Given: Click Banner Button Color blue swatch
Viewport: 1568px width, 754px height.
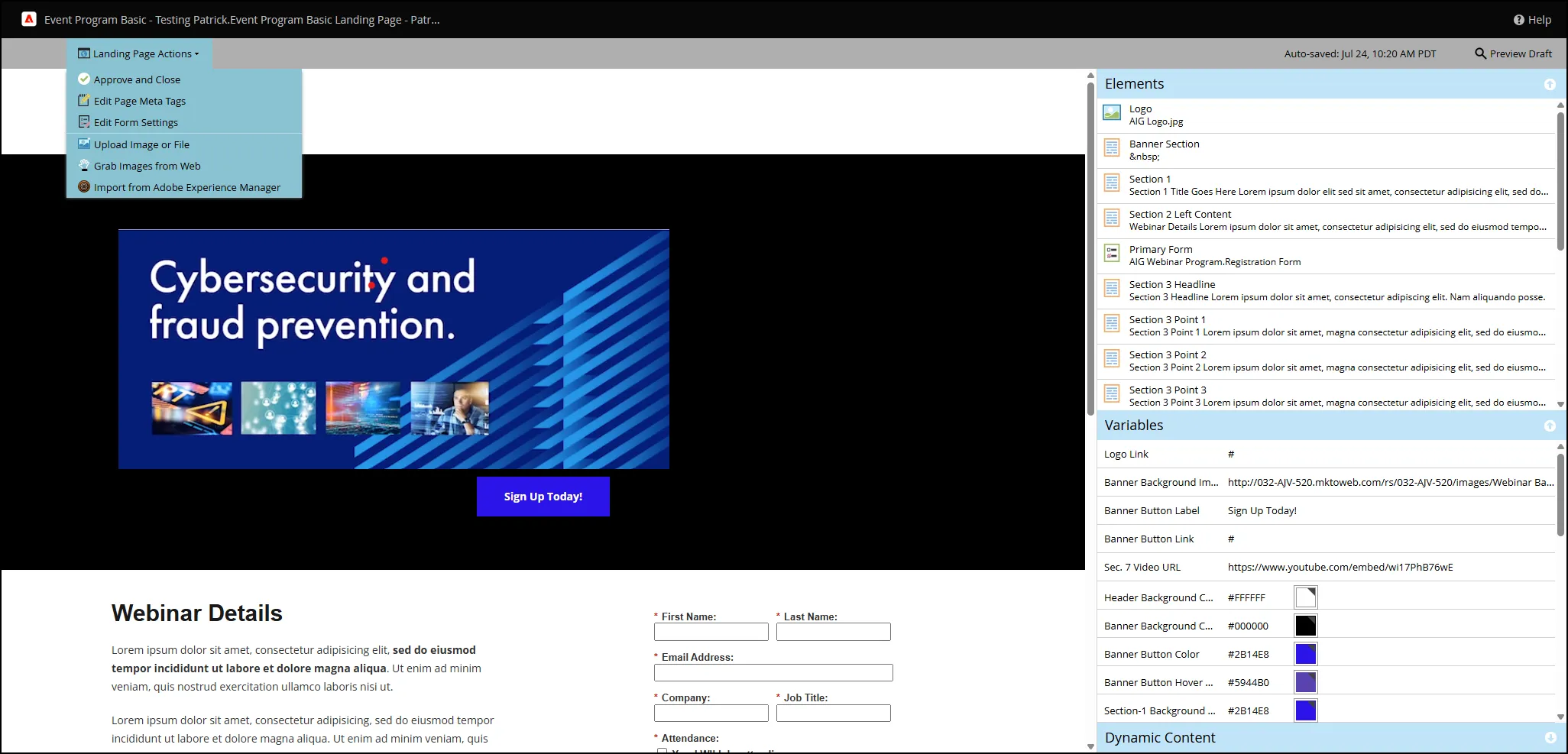Looking at the screenshot, I should (1305, 654).
